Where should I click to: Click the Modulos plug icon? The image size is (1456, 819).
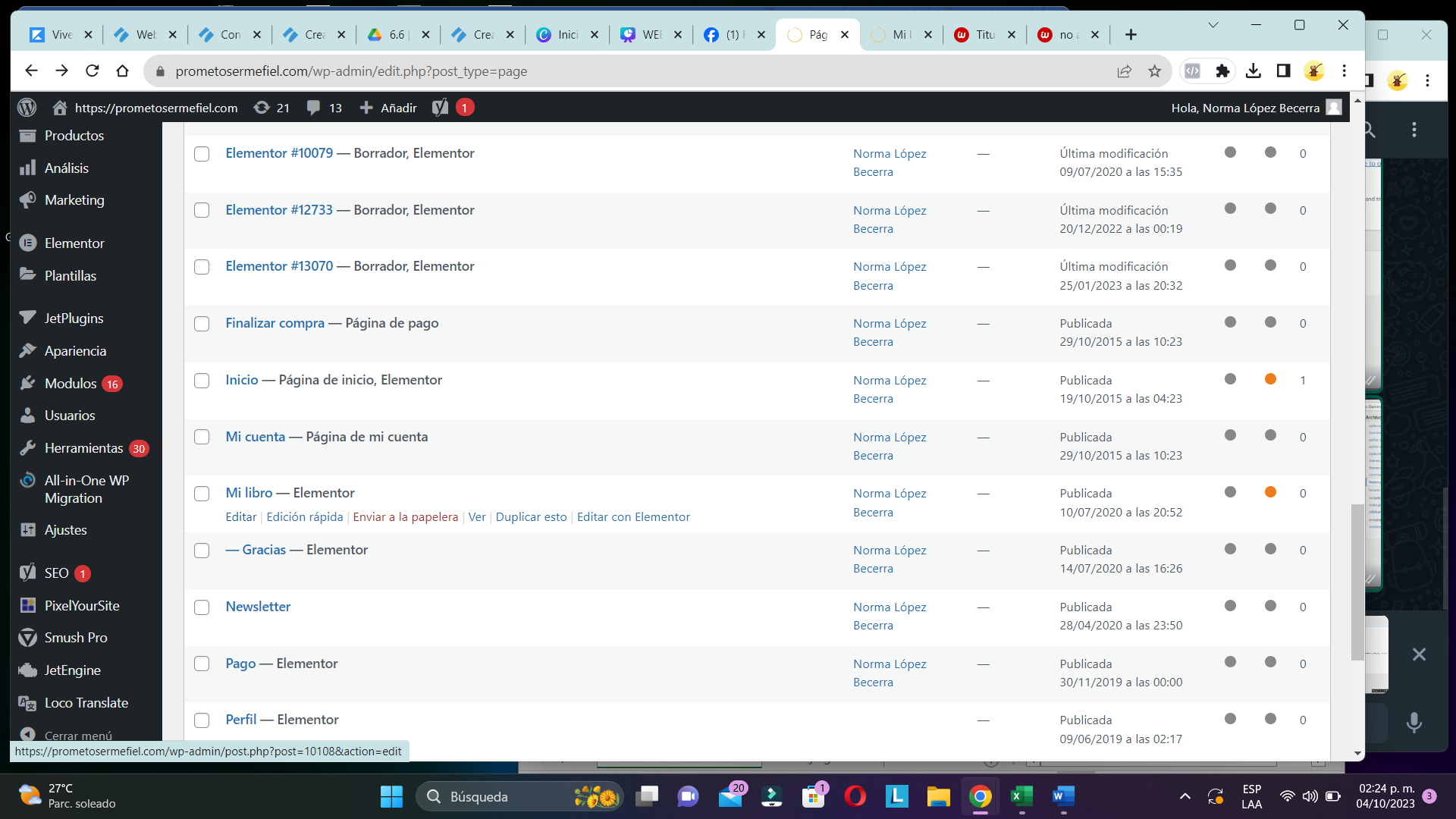28,384
